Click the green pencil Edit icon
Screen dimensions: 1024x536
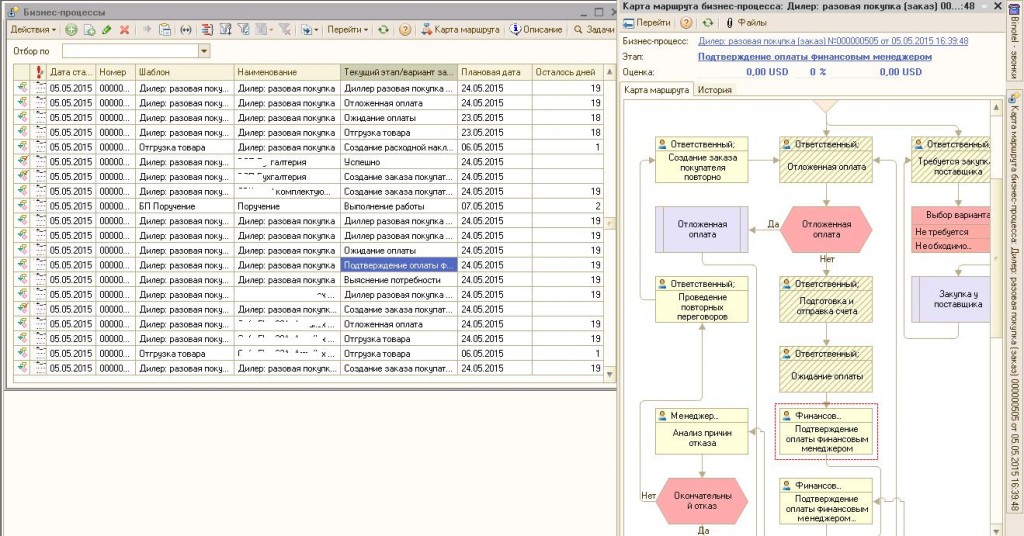point(106,29)
